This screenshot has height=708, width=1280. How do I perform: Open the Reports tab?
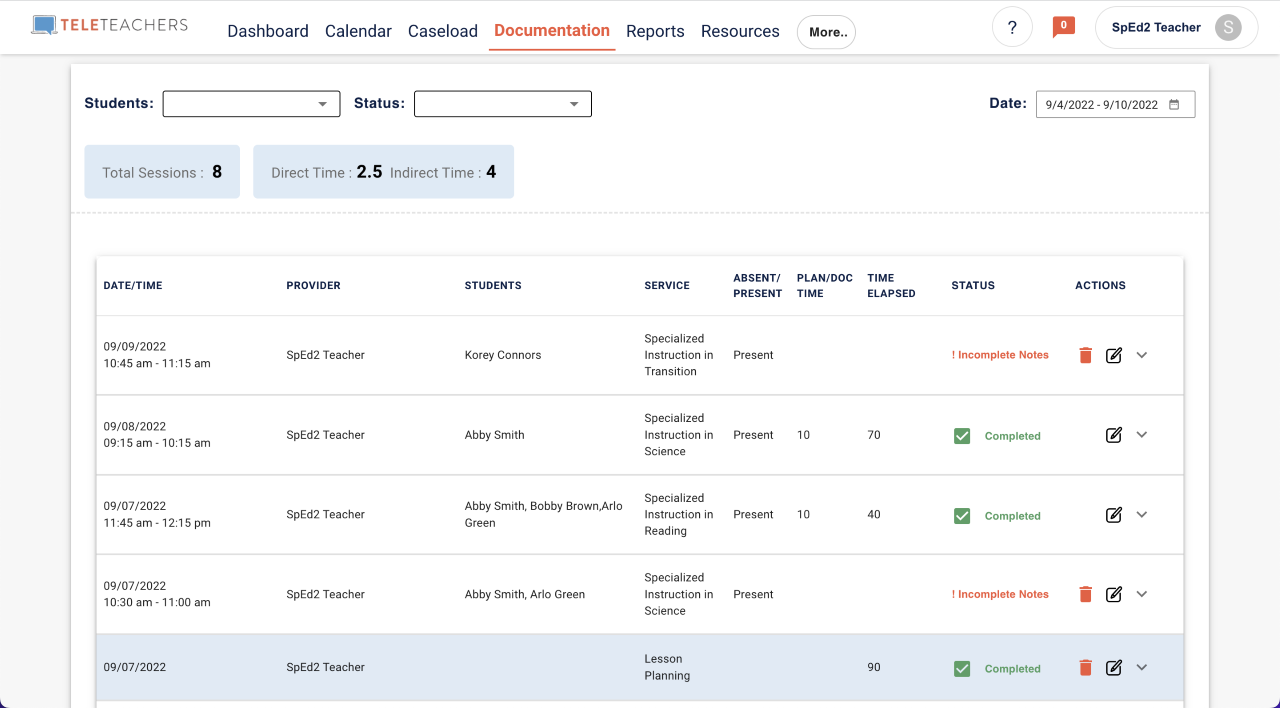655,31
